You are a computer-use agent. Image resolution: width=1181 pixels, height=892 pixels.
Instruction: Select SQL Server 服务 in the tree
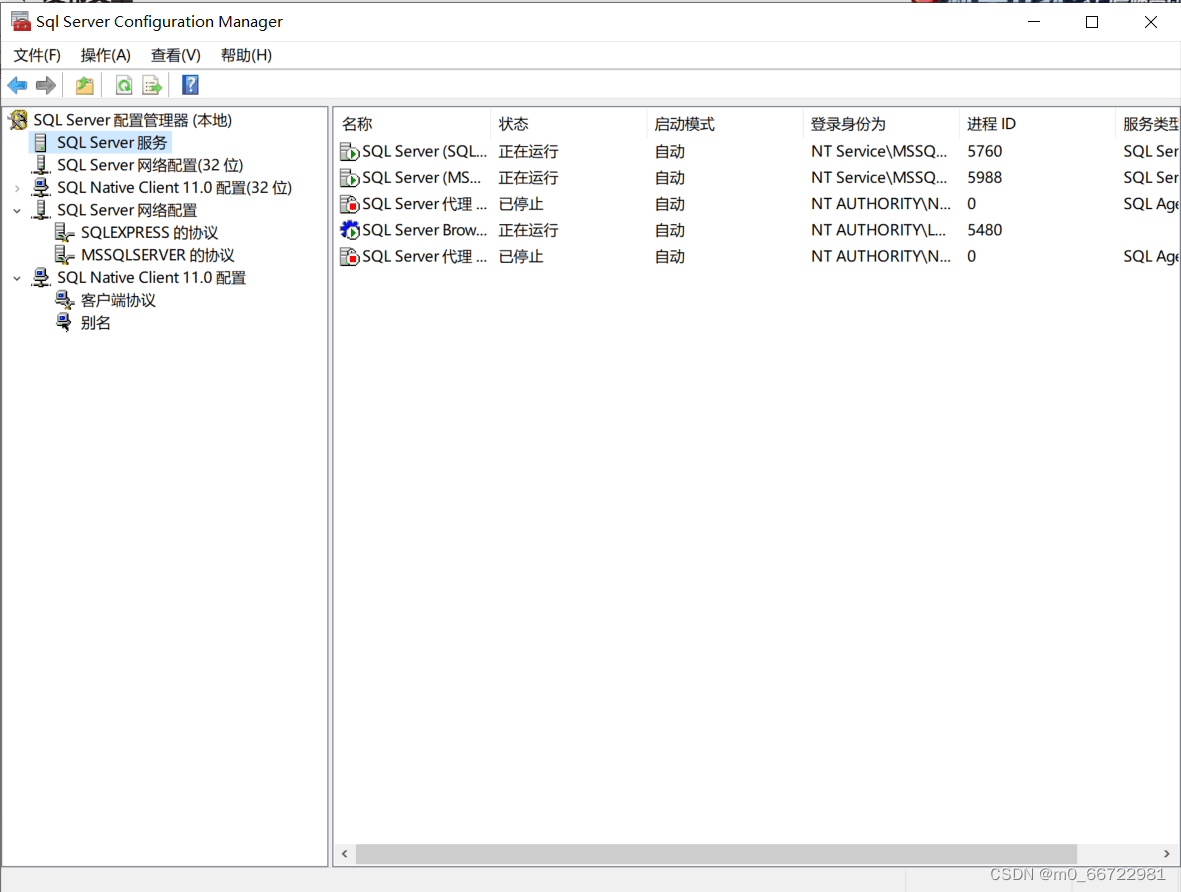click(111, 142)
